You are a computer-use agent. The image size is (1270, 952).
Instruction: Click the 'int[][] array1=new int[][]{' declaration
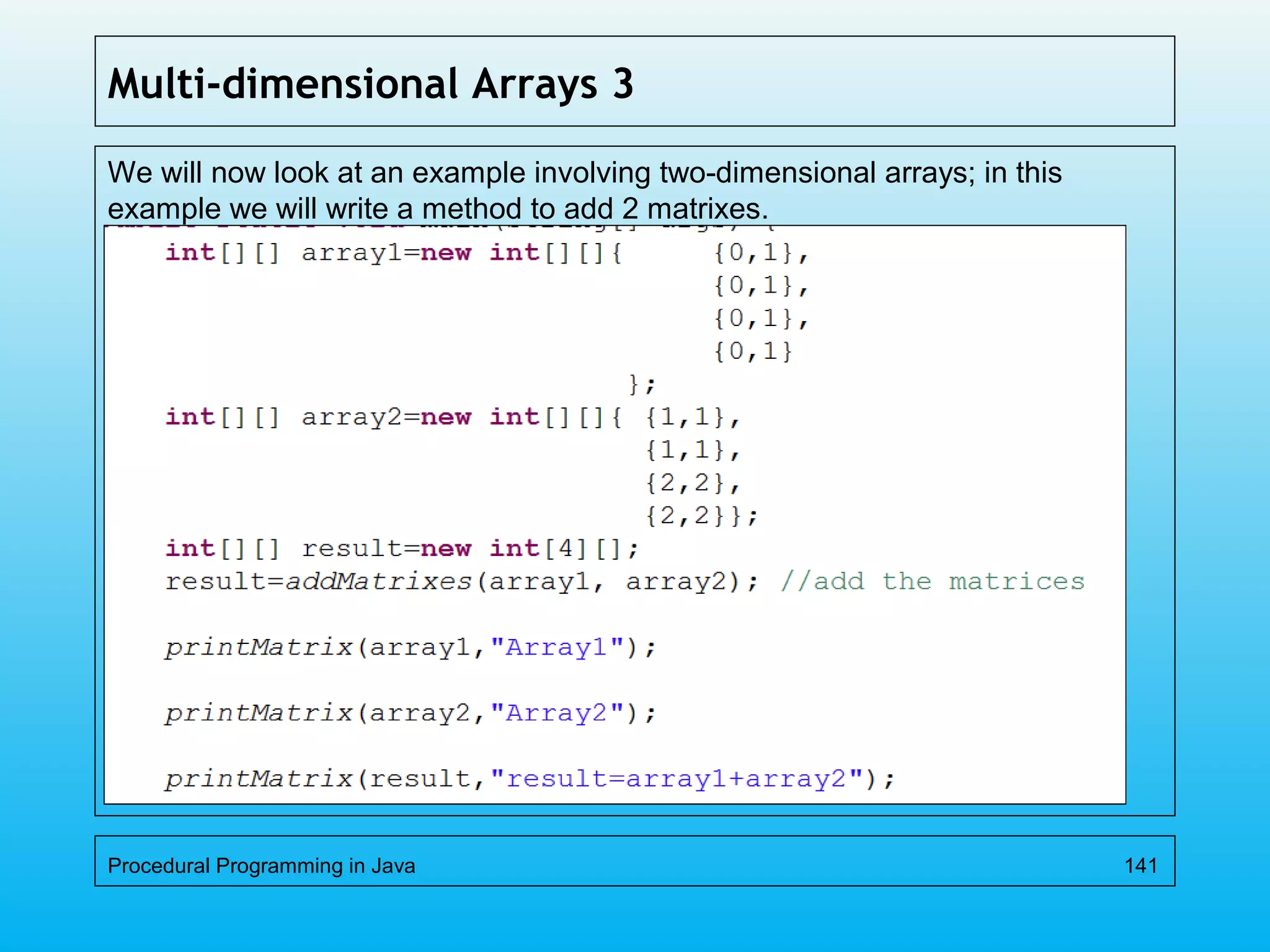(394, 253)
